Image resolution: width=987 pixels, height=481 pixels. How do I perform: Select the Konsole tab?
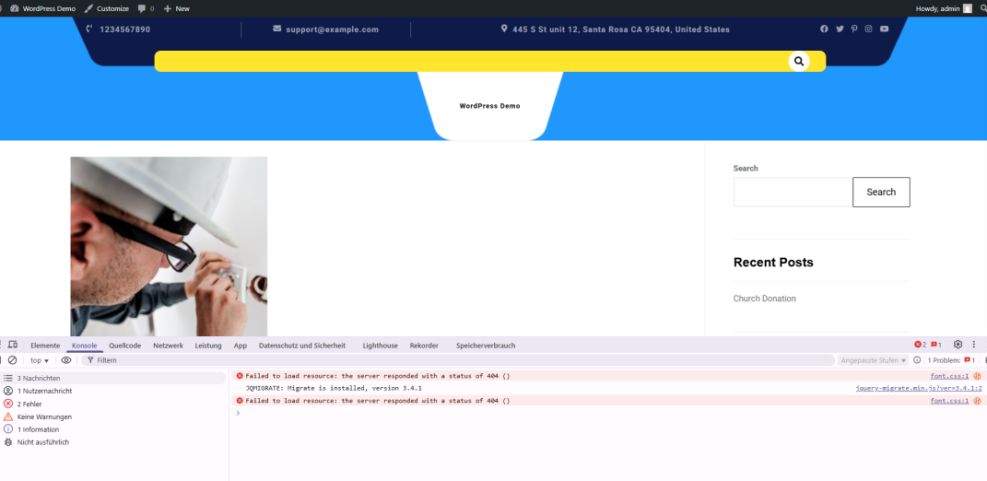click(x=84, y=346)
